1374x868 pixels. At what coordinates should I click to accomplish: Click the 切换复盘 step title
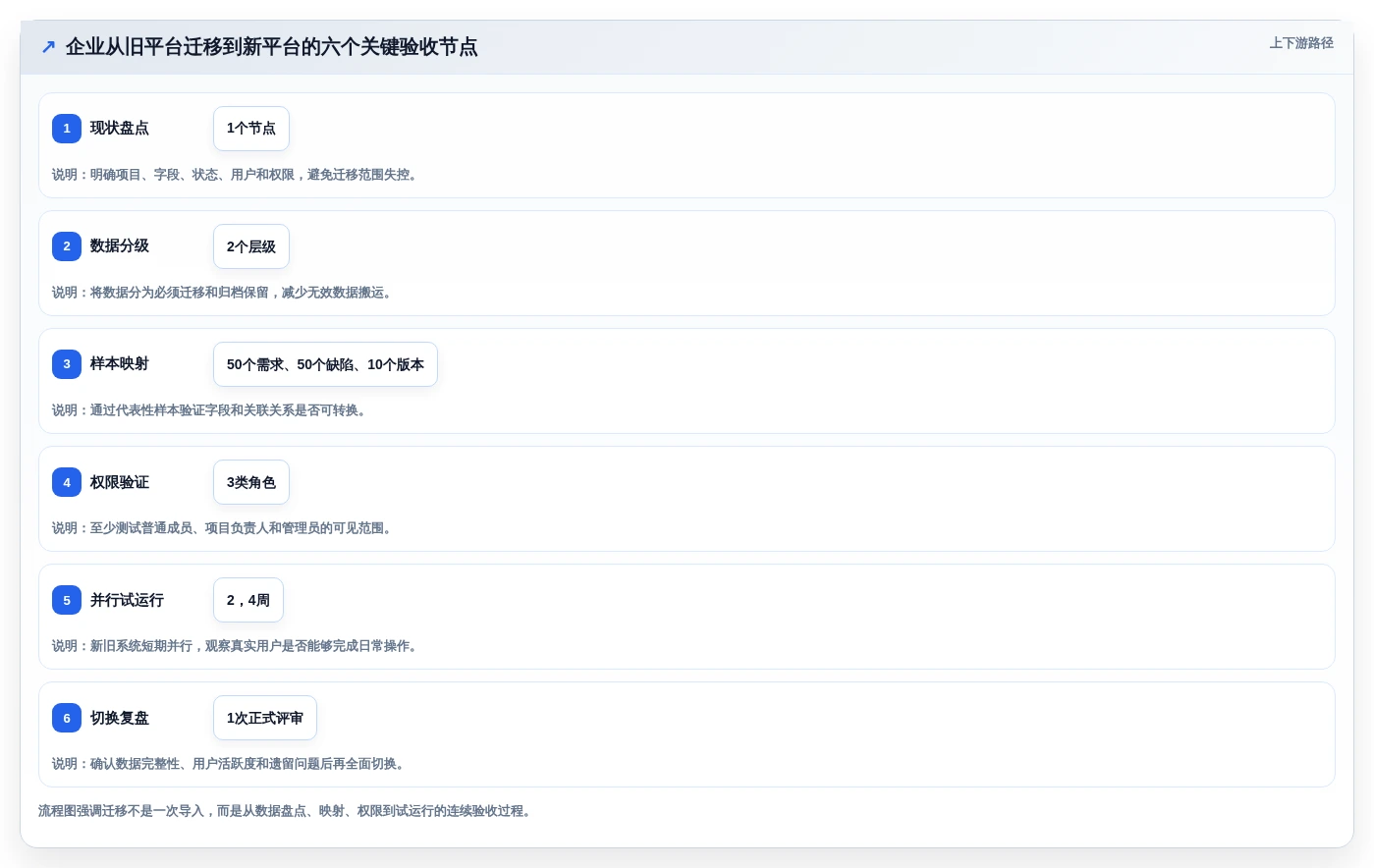pyautogui.click(x=120, y=718)
